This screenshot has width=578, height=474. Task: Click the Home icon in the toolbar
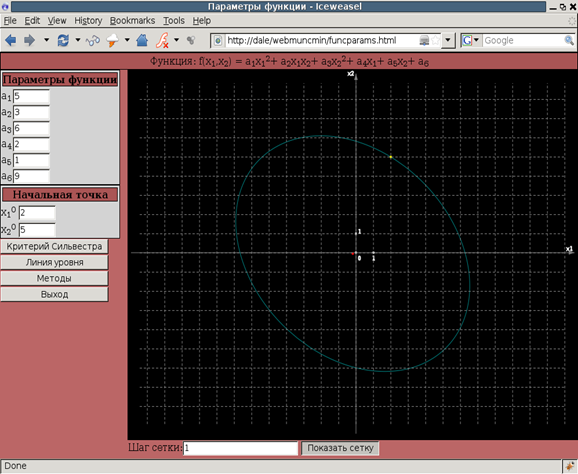pyautogui.click(x=142, y=40)
